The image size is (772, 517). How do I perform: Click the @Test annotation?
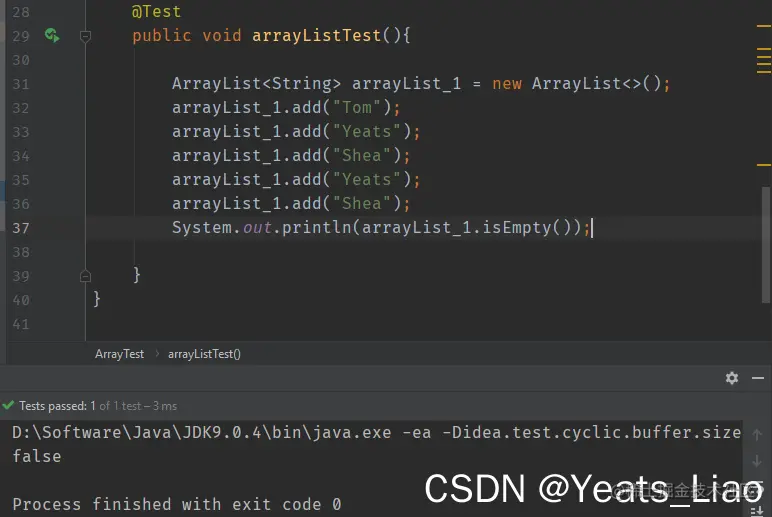156,11
